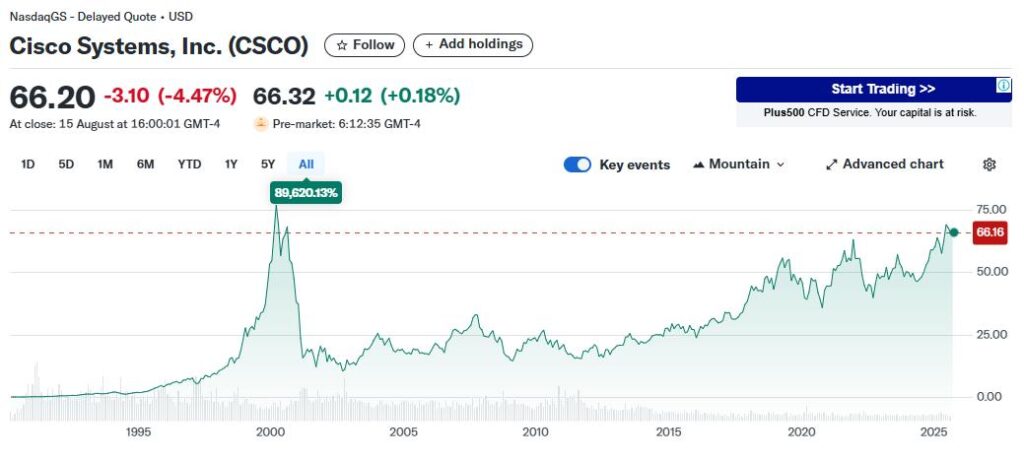Image resolution: width=1024 pixels, height=460 pixels.
Task: Click the expand arrows icon beside Advanced chart
Action: pos(831,164)
